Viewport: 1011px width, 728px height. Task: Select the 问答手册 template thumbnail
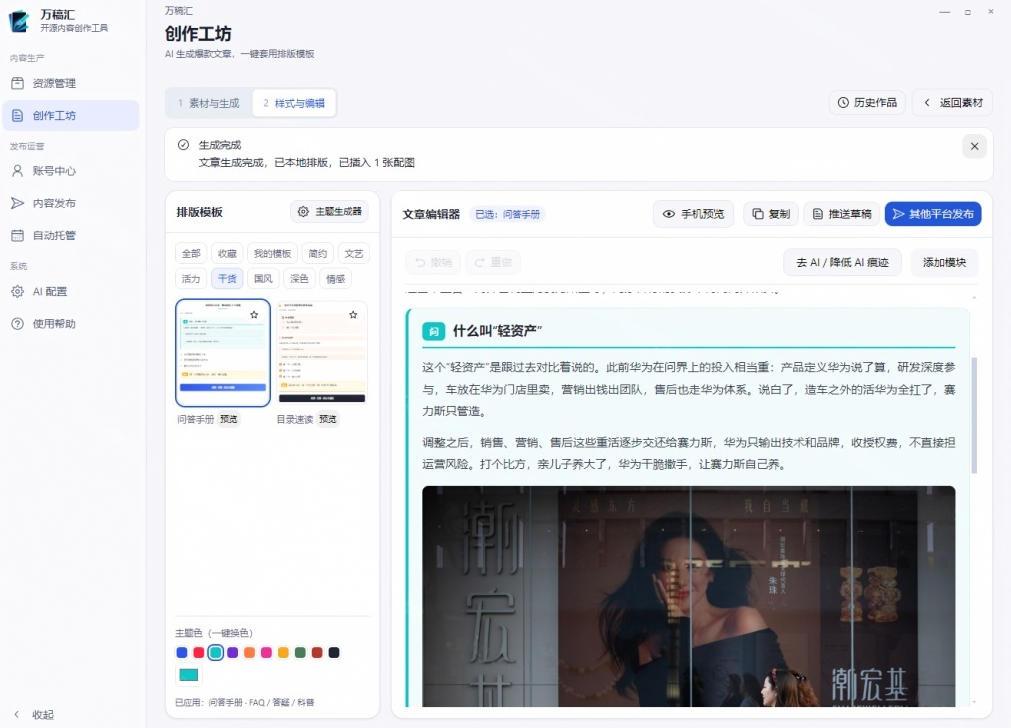(x=223, y=353)
